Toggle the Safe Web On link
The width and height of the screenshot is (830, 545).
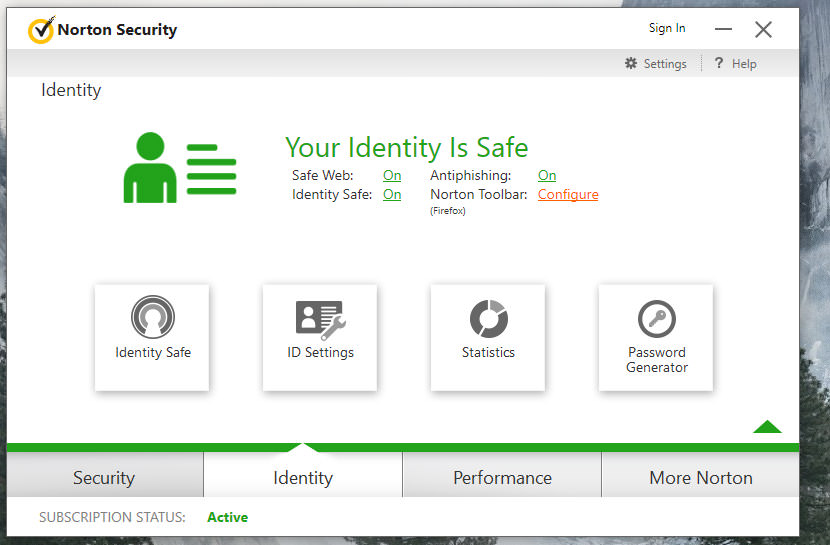click(x=392, y=175)
